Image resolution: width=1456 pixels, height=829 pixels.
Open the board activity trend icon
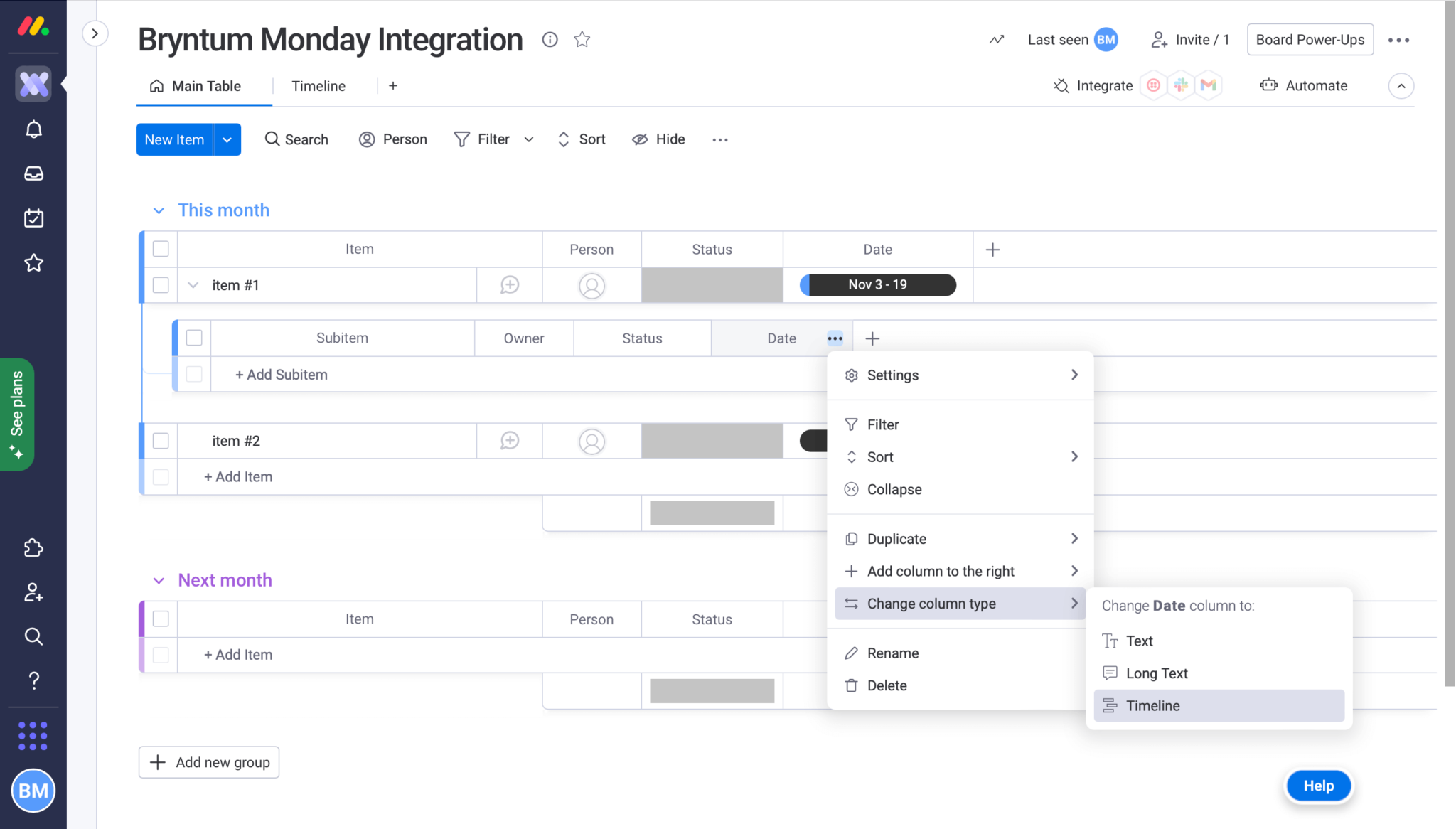tap(997, 40)
